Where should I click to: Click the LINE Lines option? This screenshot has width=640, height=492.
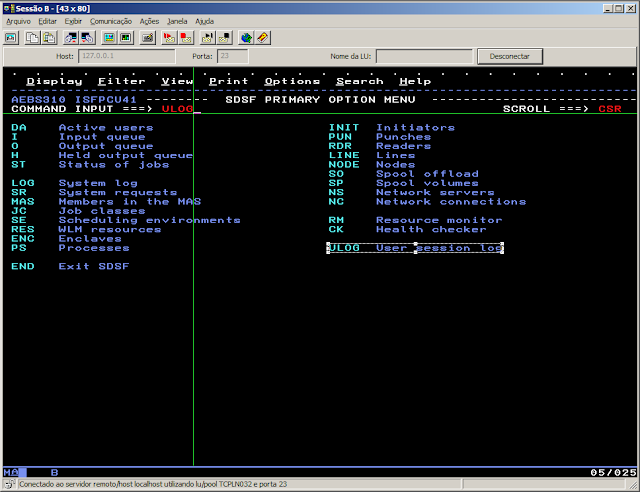372,155
